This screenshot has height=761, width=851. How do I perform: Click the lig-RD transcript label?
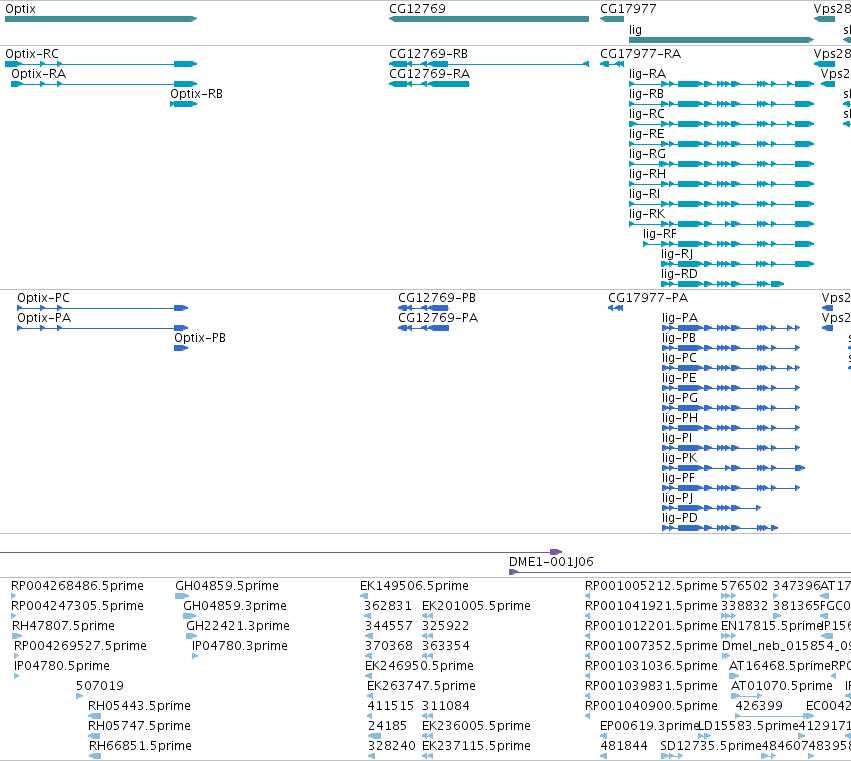679,274
